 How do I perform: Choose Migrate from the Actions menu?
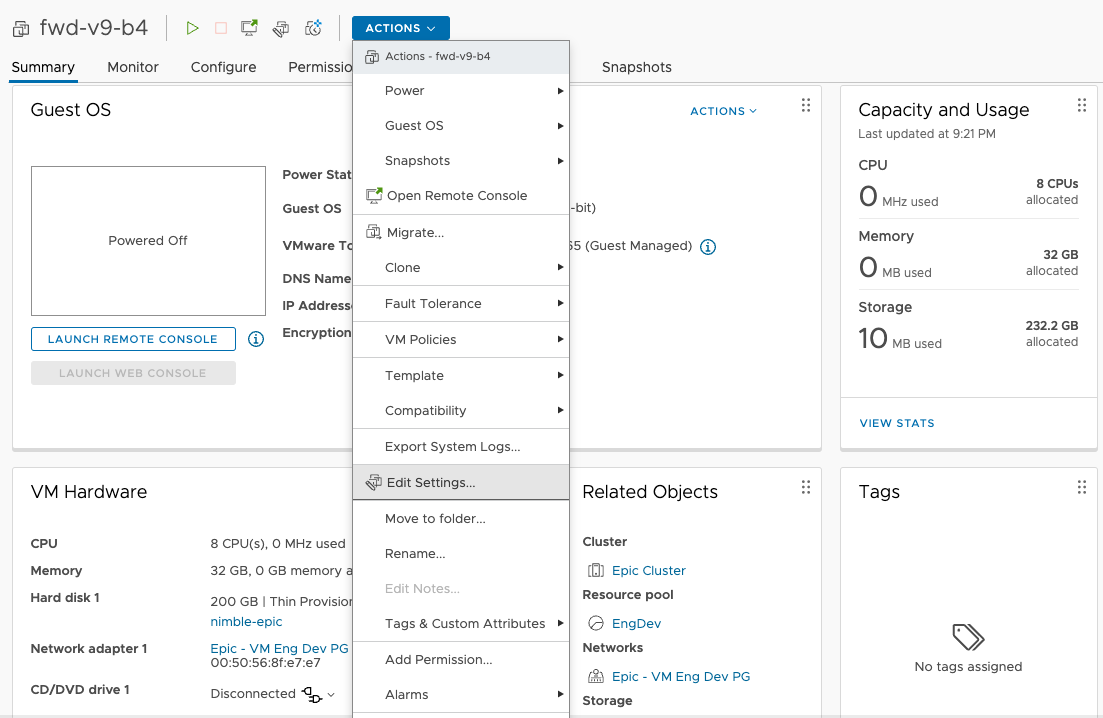coord(414,232)
